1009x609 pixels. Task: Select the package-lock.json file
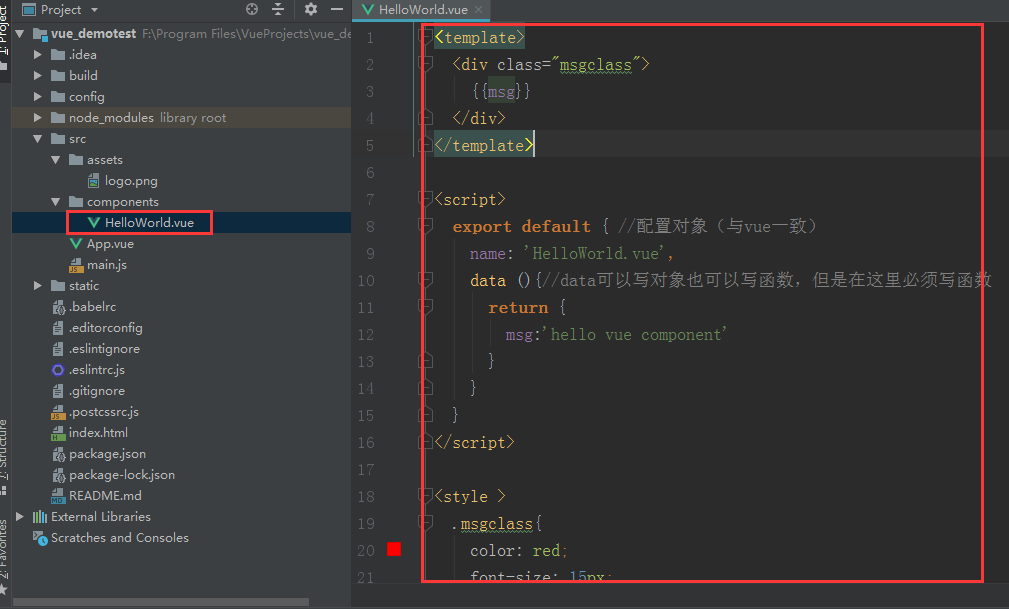pos(122,474)
